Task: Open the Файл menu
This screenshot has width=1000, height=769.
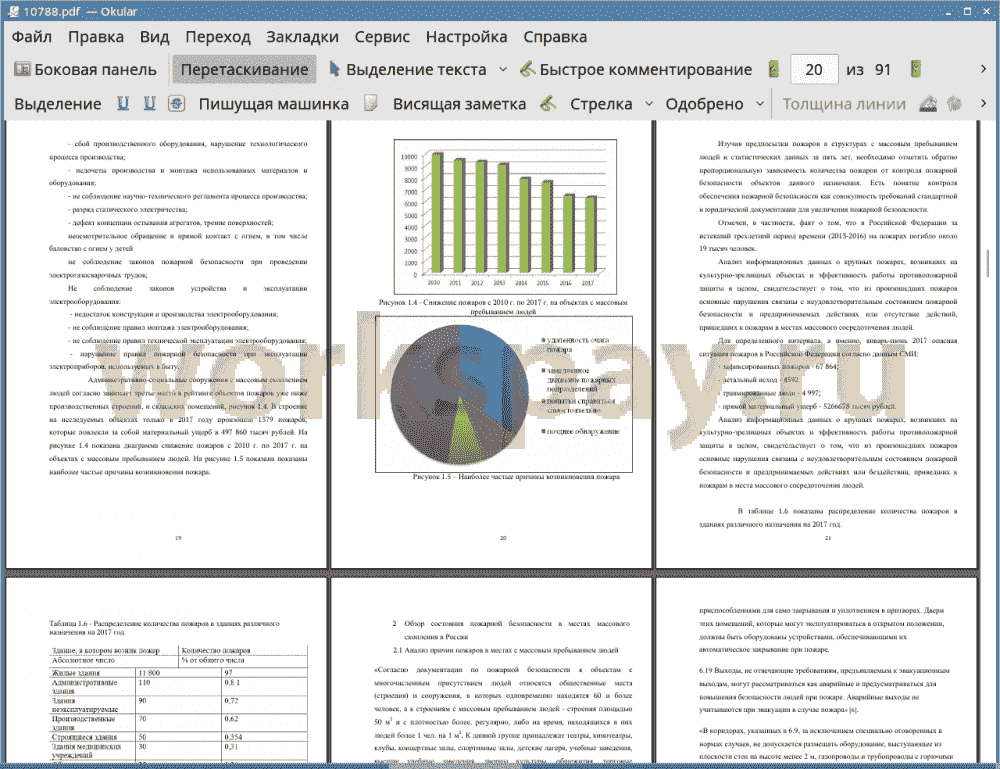Action: coord(32,37)
